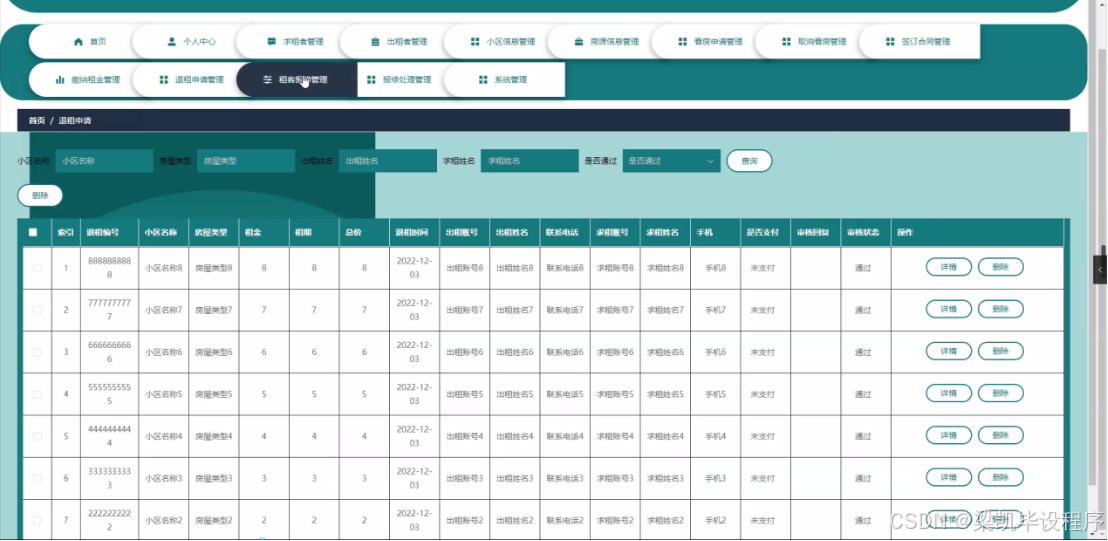This screenshot has height=541, width=1108.
Task: Click the cell 求租账号2
Action: [x=615, y=521]
